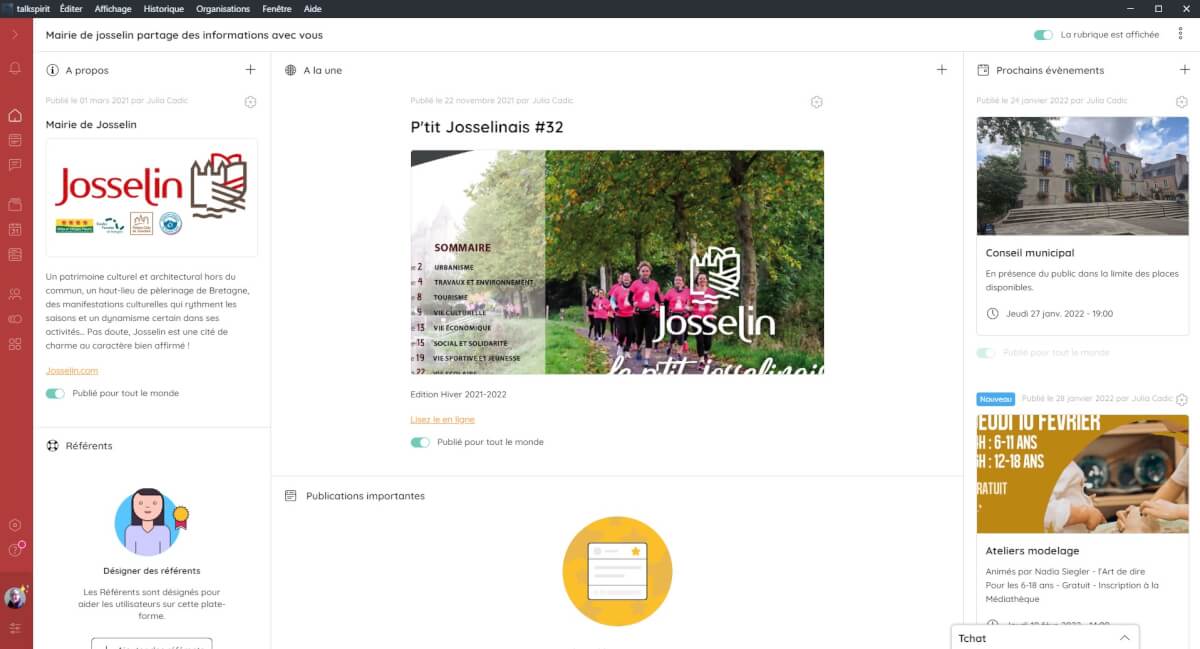Image resolution: width=1200 pixels, height=649 pixels.
Task: Open the 'Lisez le en ligne' link
Action: (442, 420)
